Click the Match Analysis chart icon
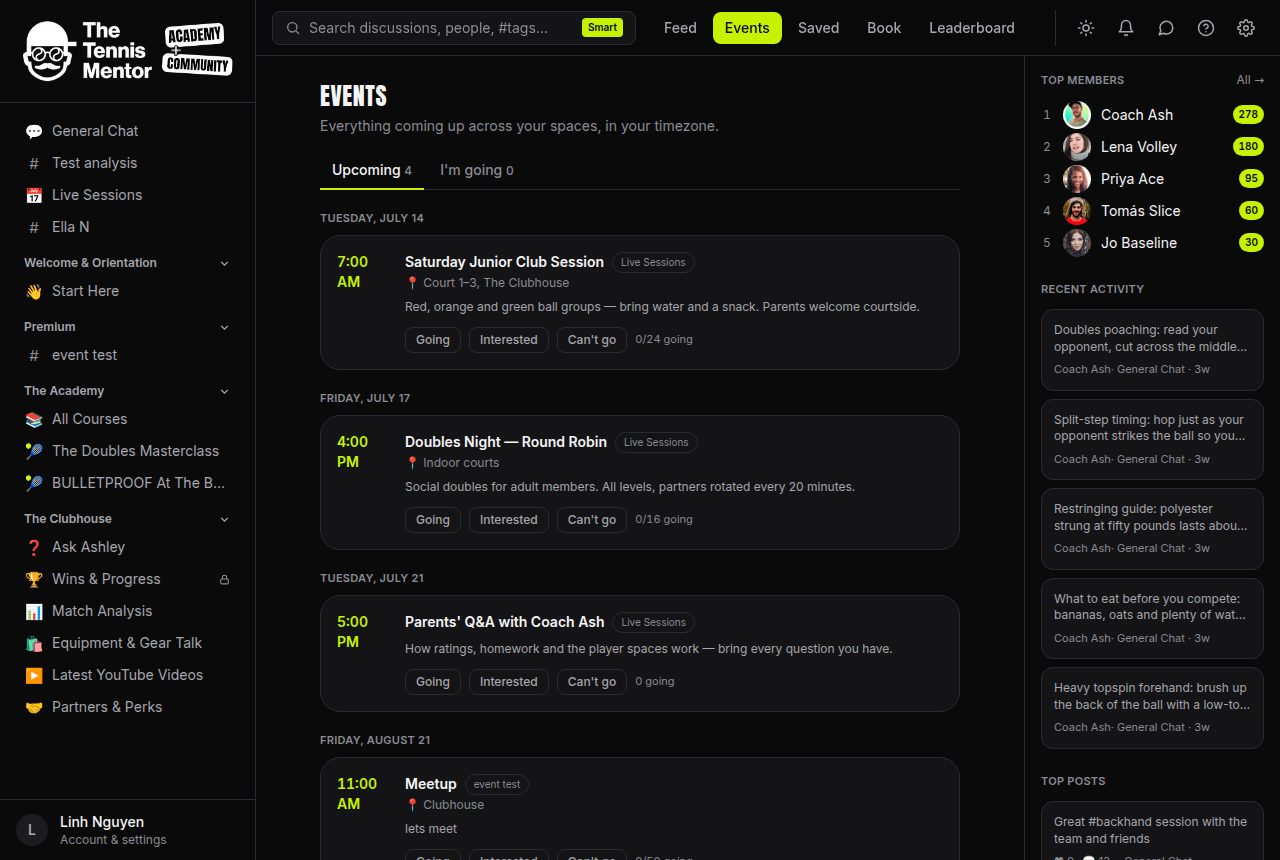This screenshot has width=1280, height=860. [x=34, y=611]
